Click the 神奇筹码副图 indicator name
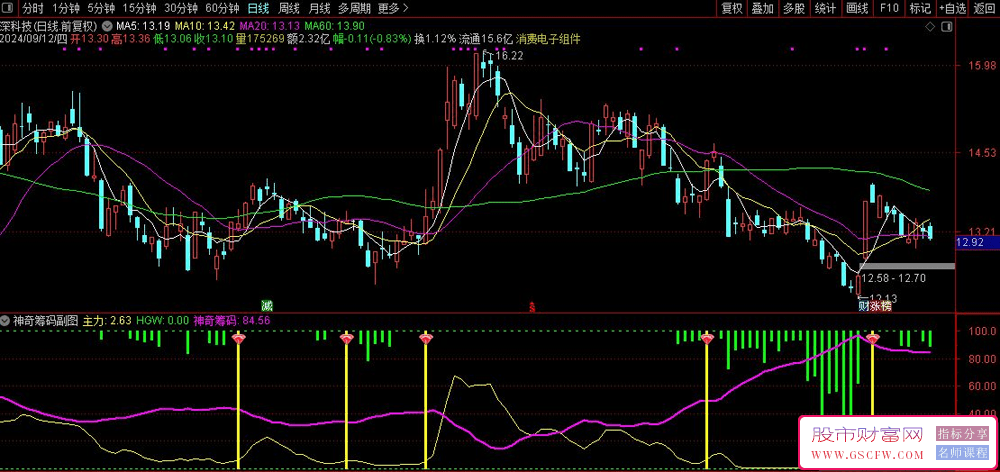Viewport: 1000px width, 472px height. pyautogui.click(x=46, y=321)
